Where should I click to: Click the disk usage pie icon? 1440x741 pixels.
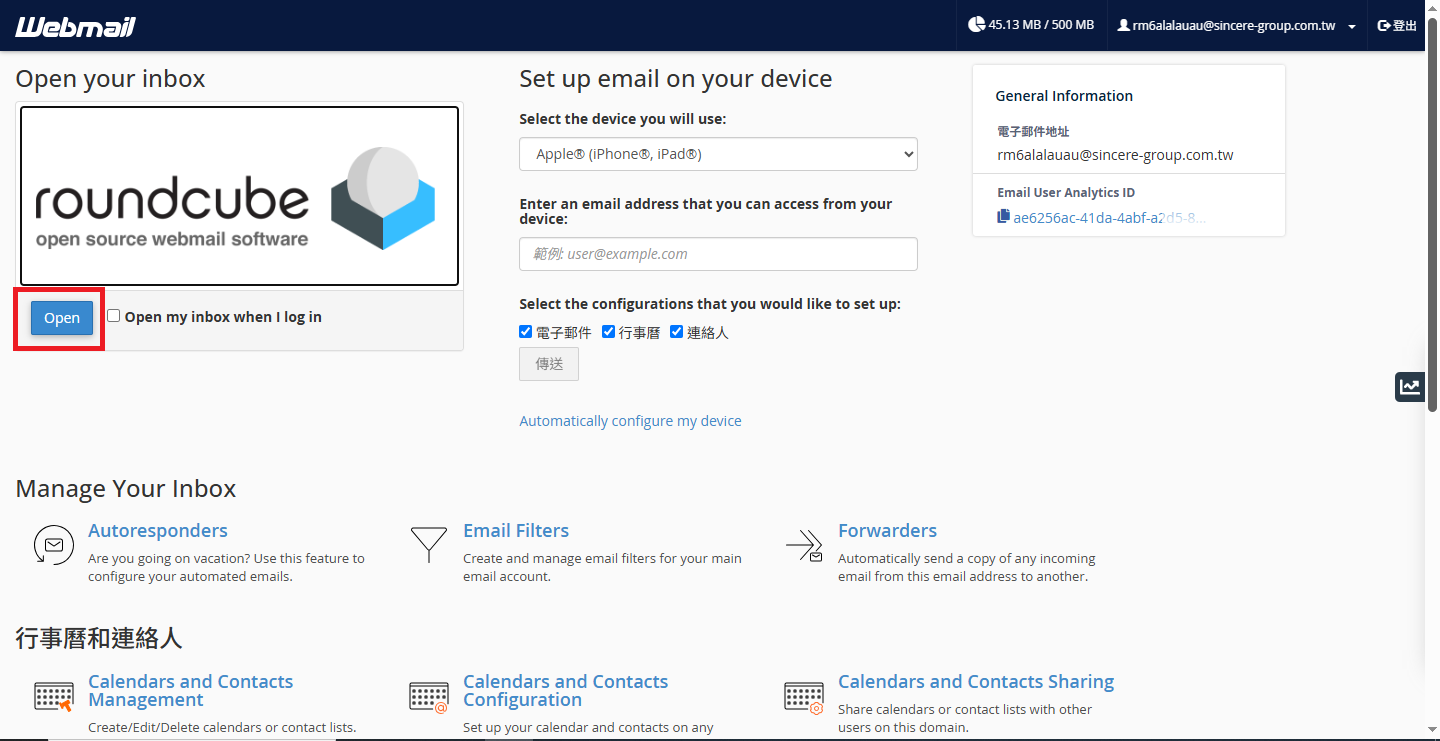click(976, 25)
